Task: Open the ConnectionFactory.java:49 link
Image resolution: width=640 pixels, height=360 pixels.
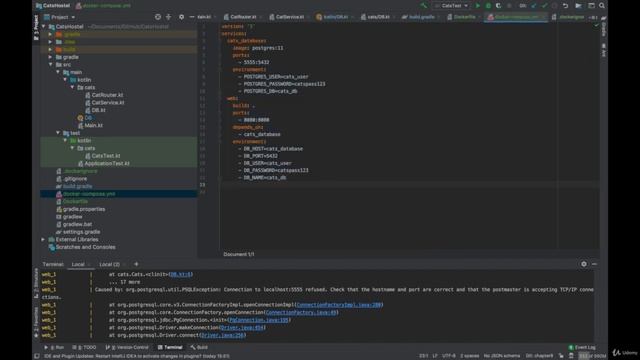Action: click(301, 313)
